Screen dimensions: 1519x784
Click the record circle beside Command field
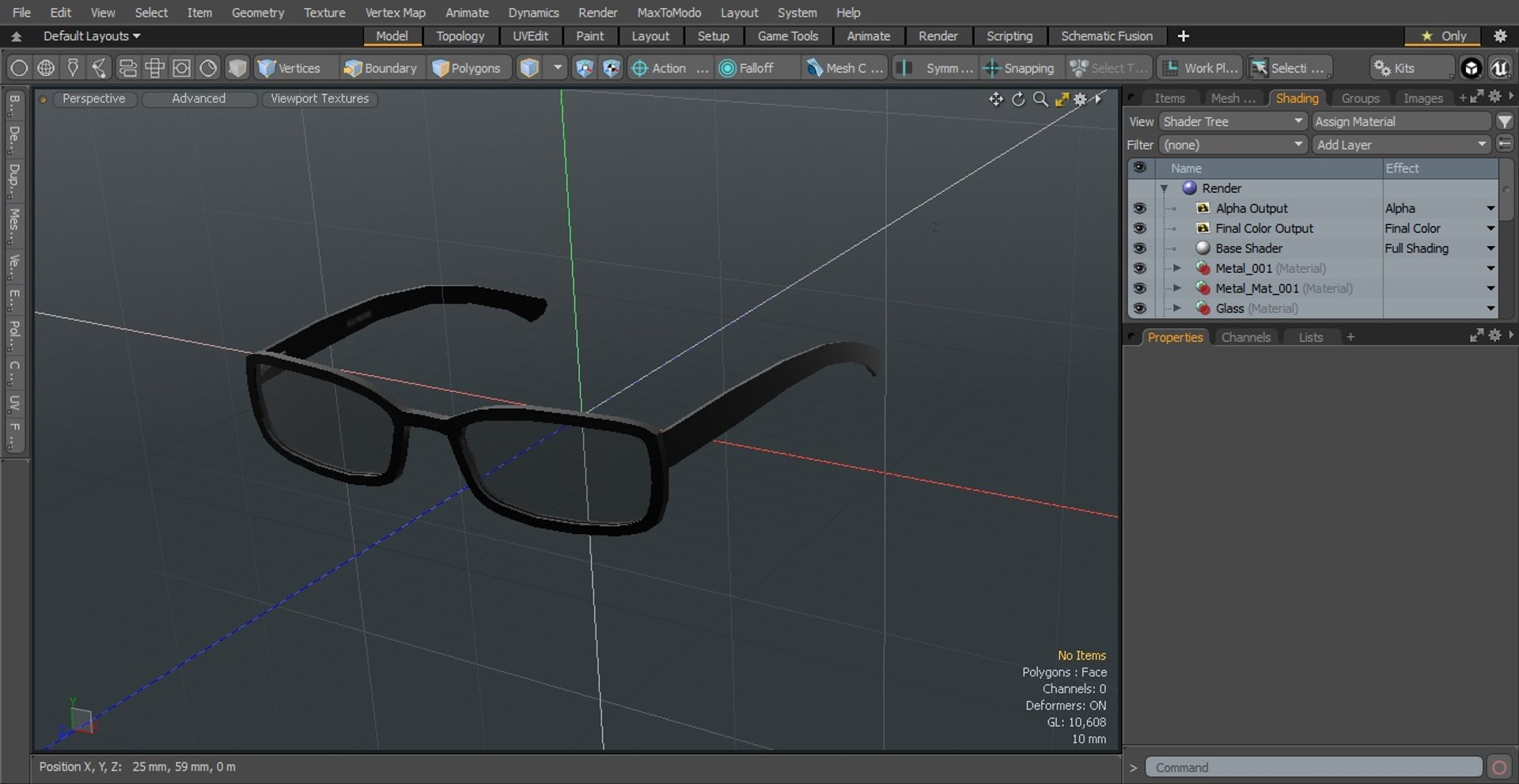click(1498, 767)
